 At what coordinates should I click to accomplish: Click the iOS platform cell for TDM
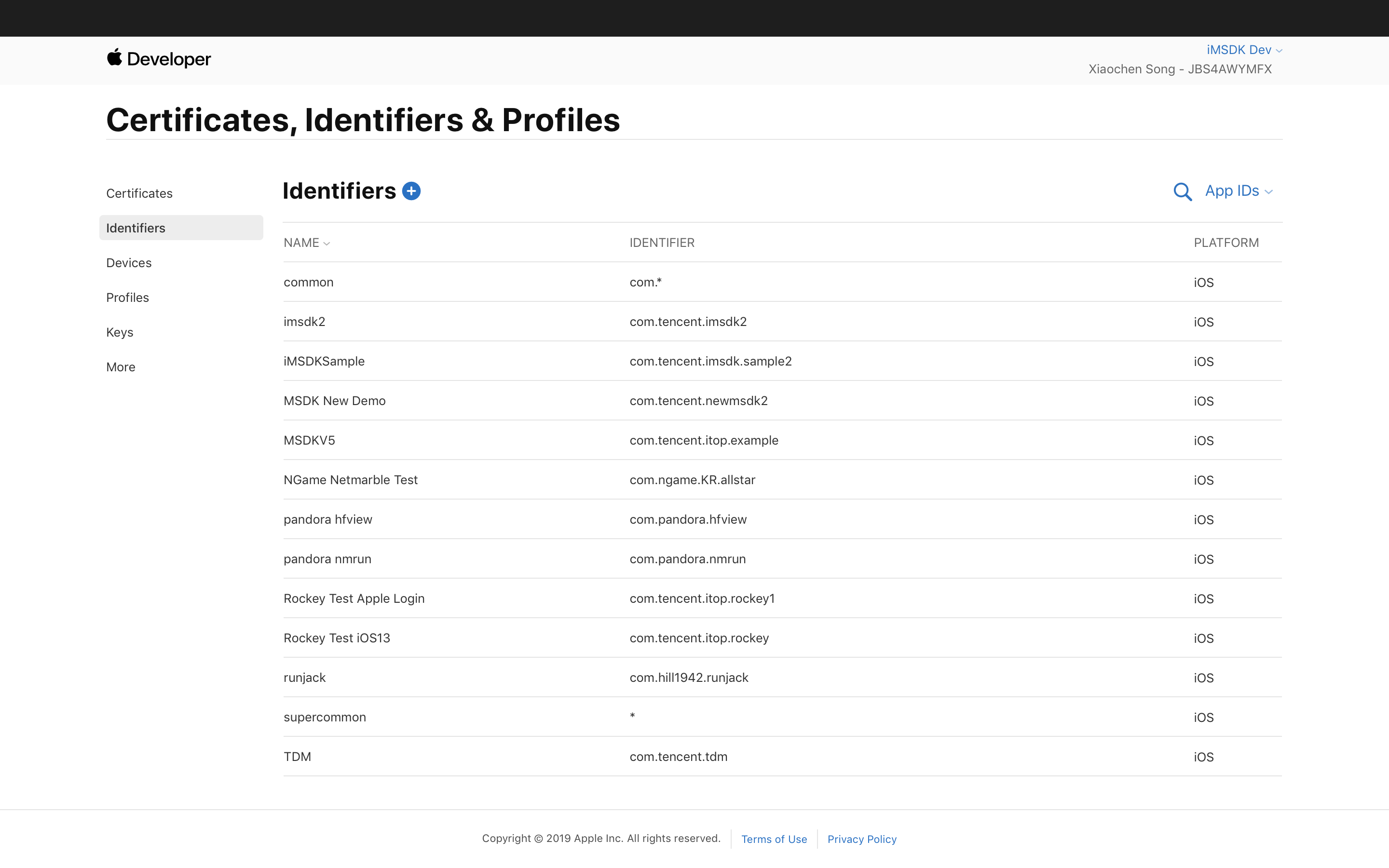[1204, 757]
